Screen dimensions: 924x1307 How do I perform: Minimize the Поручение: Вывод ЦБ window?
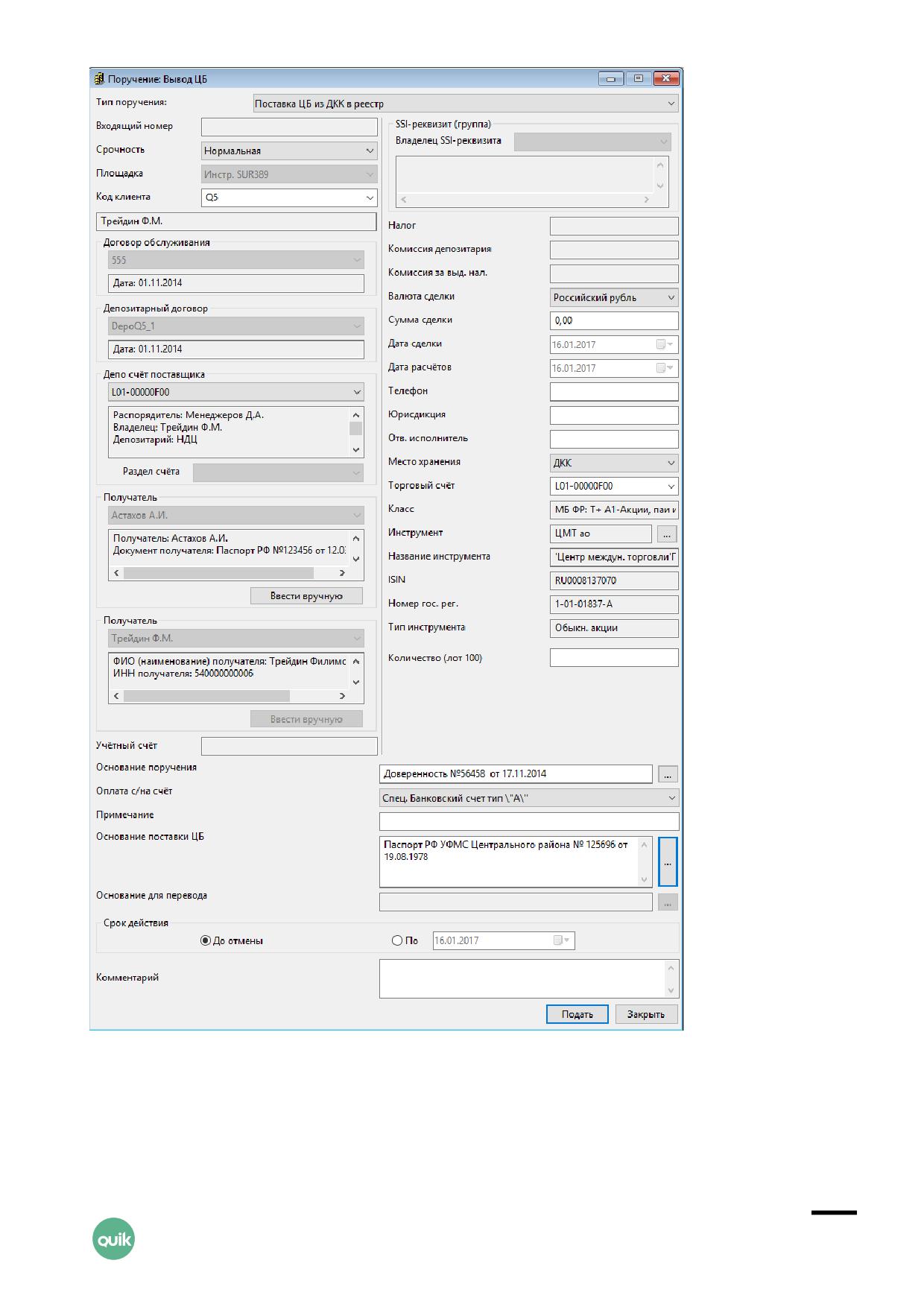coord(611,78)
